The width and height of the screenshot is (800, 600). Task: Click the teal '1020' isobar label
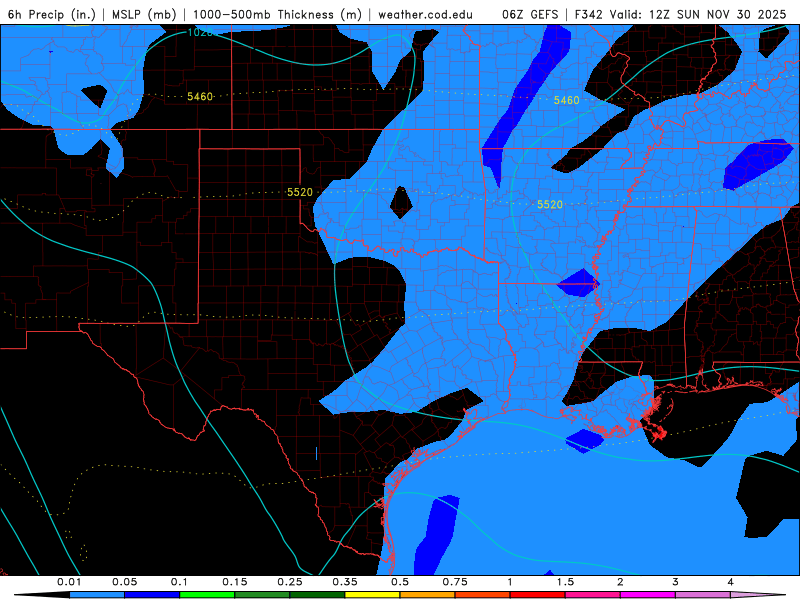tap(199, 33)
